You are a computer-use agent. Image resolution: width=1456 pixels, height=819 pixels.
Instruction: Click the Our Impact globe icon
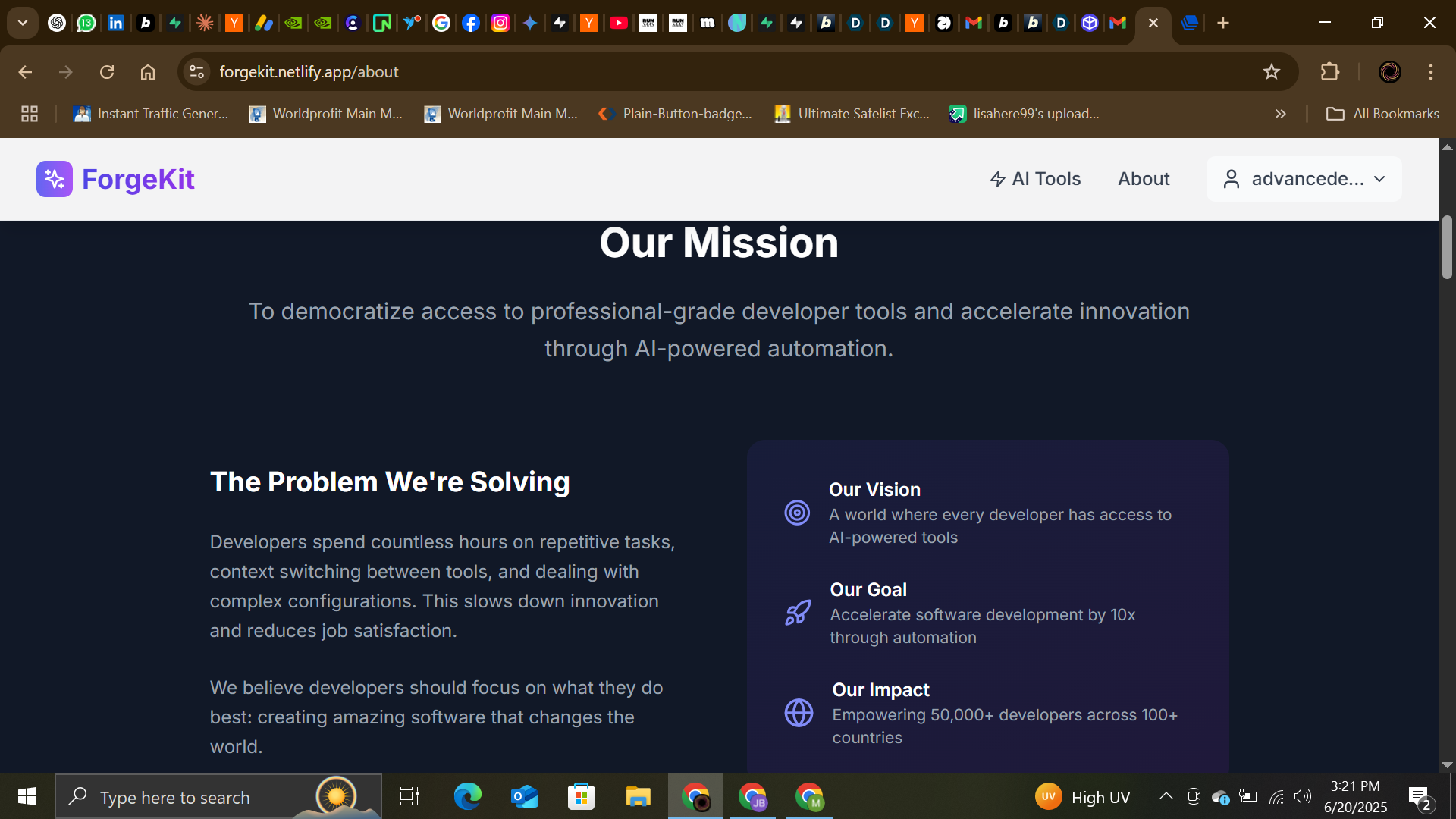[x=799, y=713]
